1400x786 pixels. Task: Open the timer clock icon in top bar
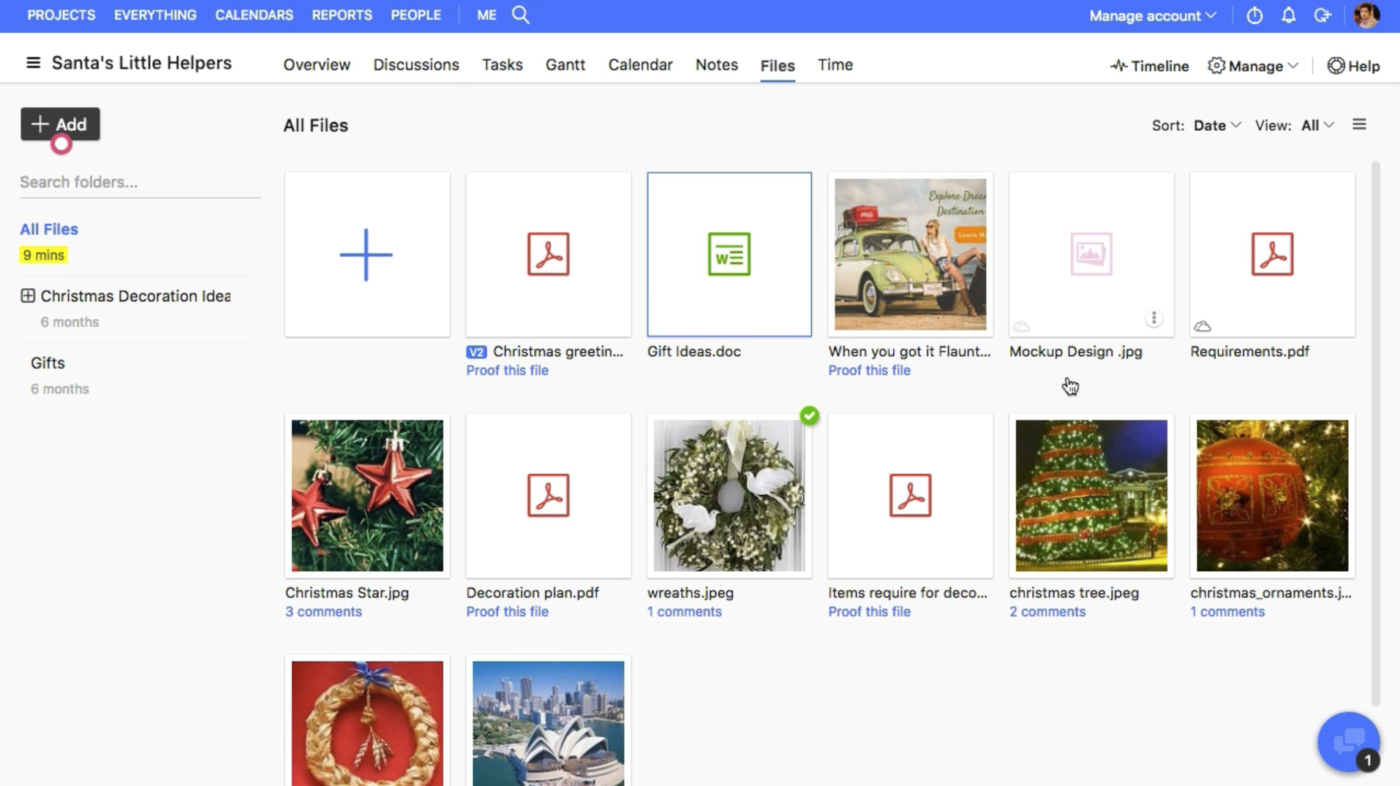(x=1255, y=16)
